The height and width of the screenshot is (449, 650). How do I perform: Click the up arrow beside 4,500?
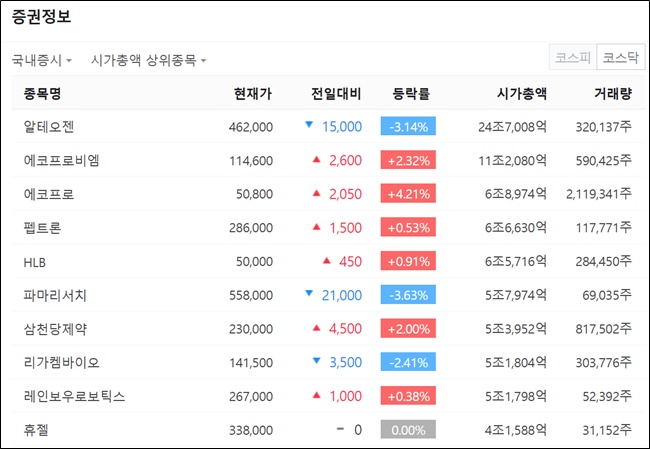(317, 328)
